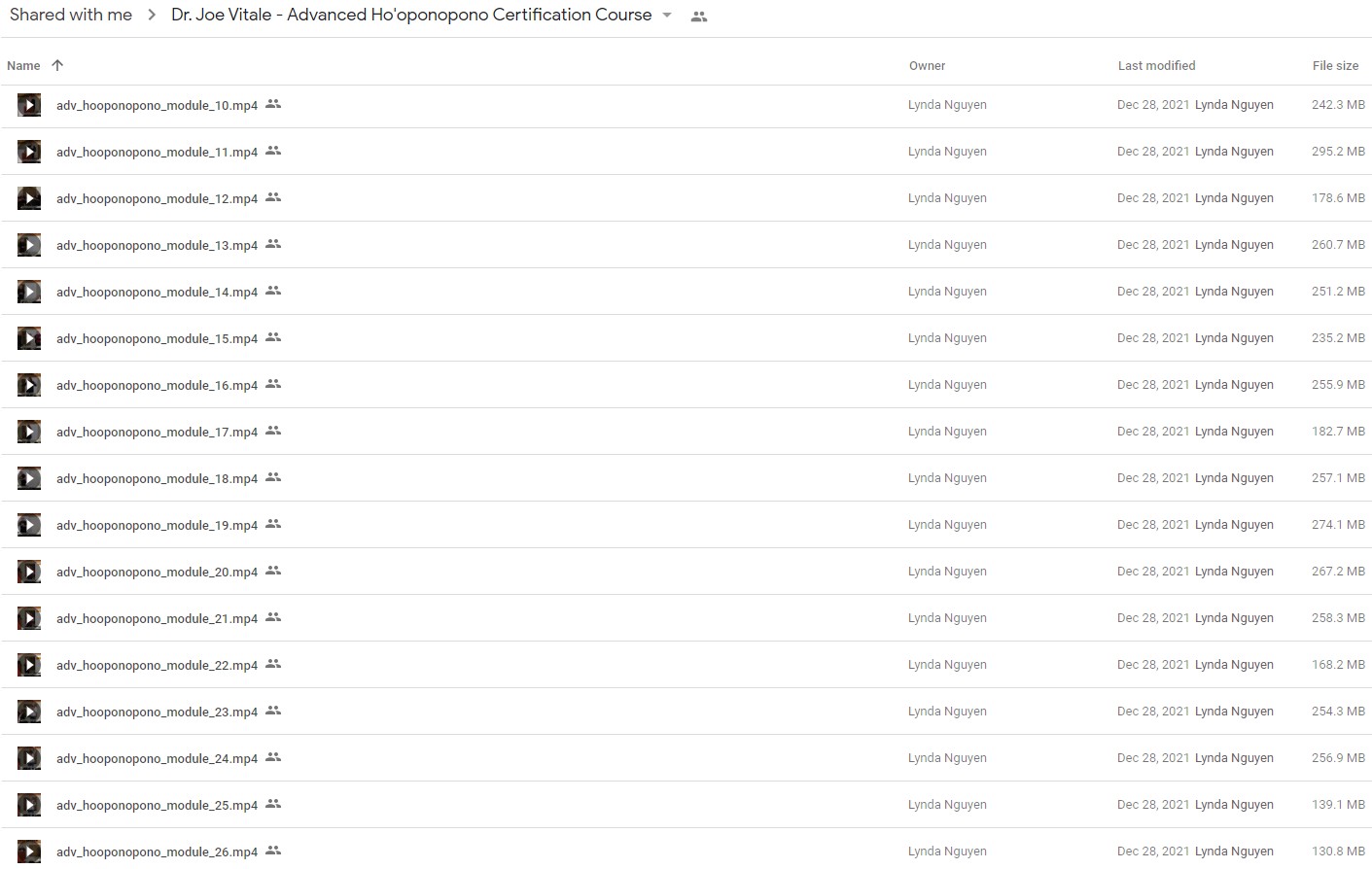Click shared-people icon beside module_10.mp4
Viewport: 1372px width, 869px height.
click(273, 104)
